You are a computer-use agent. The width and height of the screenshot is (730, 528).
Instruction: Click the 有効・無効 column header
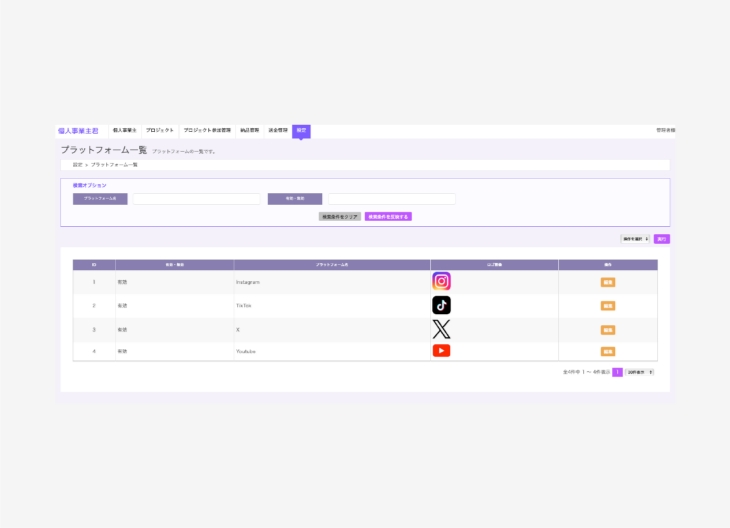pyautogui.click(x=175, y=264)
